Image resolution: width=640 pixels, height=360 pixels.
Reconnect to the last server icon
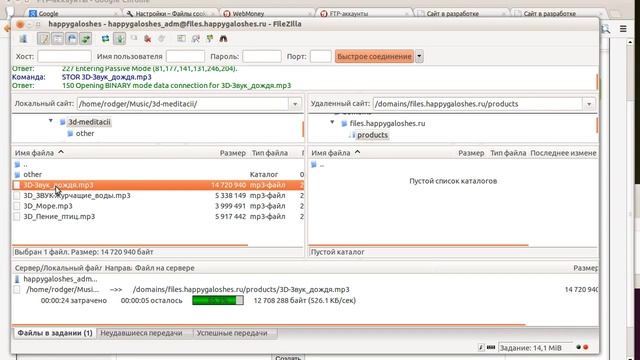(162, 39)
